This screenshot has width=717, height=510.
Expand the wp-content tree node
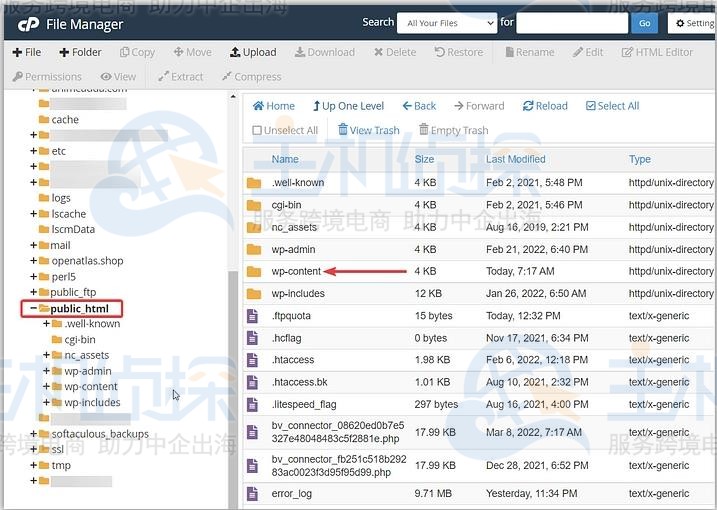pos(46,387)
